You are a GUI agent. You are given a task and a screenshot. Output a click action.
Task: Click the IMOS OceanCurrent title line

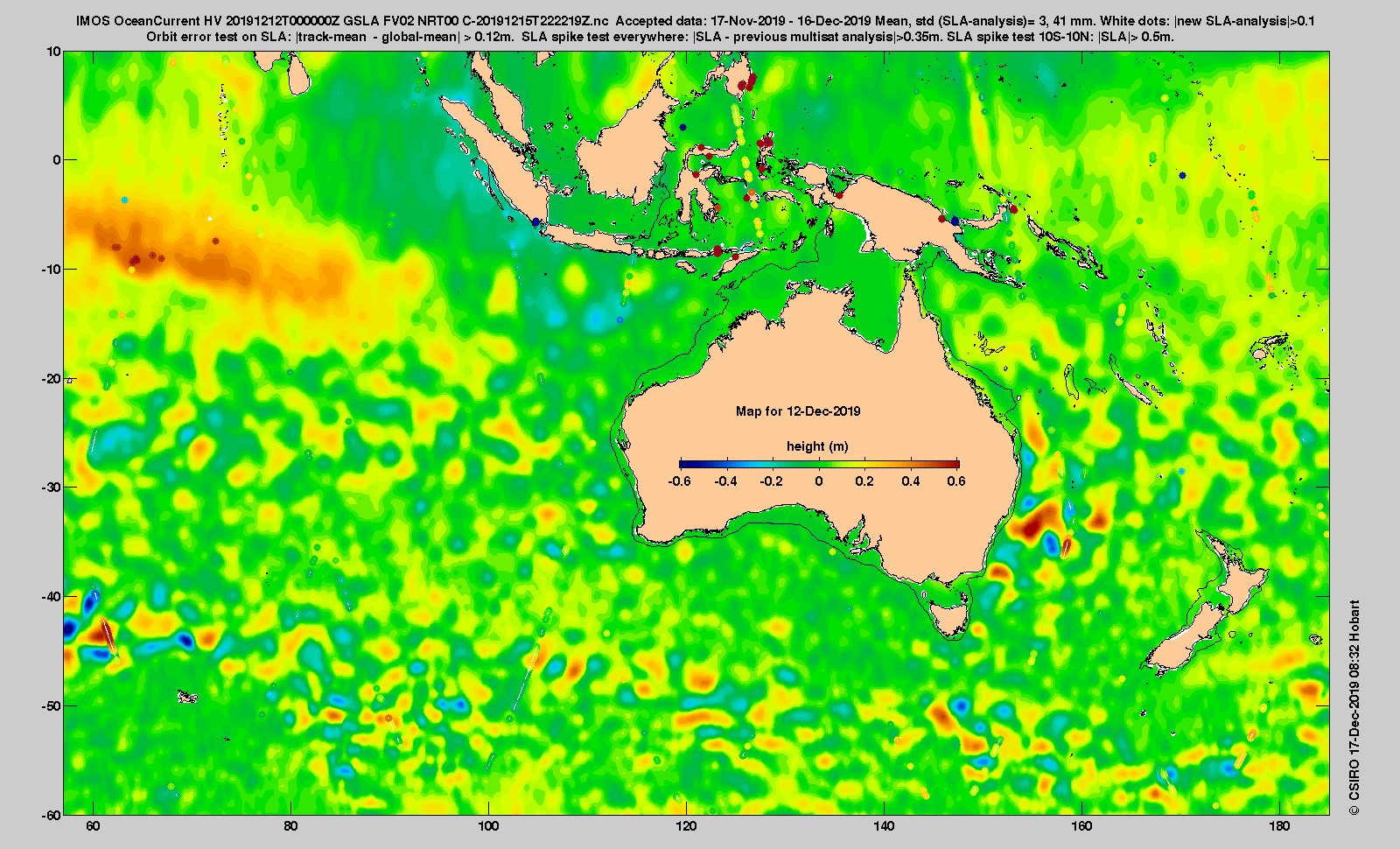point(696,20)
